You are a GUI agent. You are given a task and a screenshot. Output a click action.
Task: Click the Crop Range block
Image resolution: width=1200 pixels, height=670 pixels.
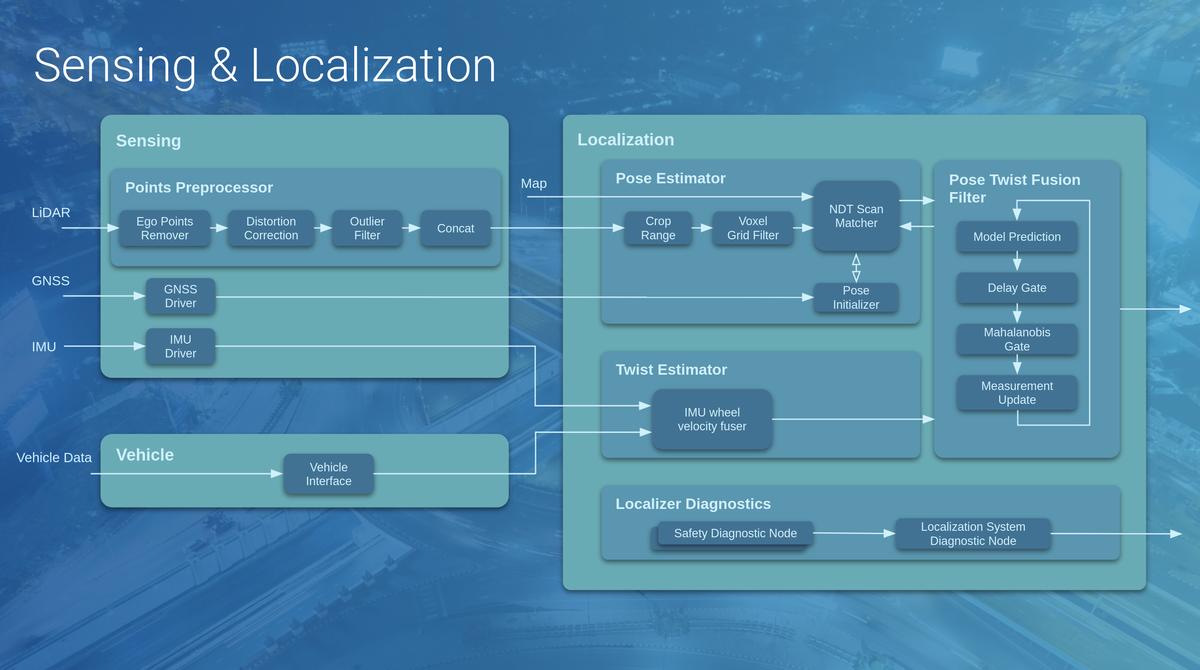point(658,228)
